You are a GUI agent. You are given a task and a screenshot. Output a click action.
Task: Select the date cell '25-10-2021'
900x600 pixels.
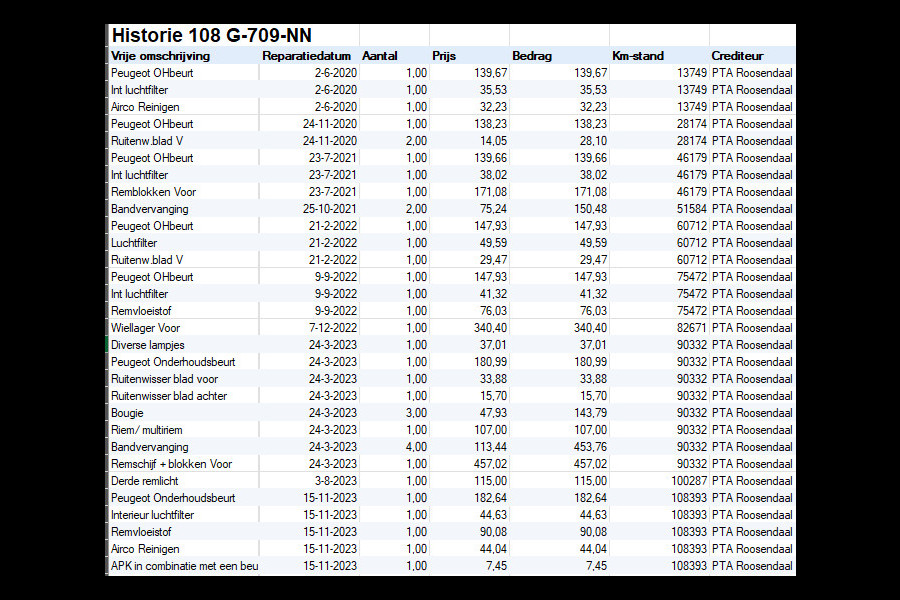330,209
